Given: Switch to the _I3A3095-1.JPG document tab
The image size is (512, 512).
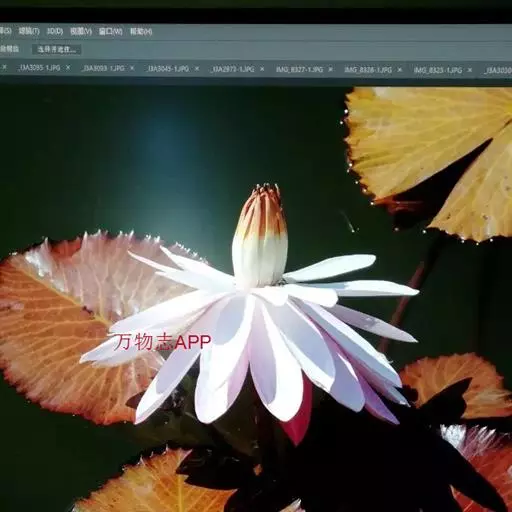Looking at the screenshot, I should coord(39,68).
